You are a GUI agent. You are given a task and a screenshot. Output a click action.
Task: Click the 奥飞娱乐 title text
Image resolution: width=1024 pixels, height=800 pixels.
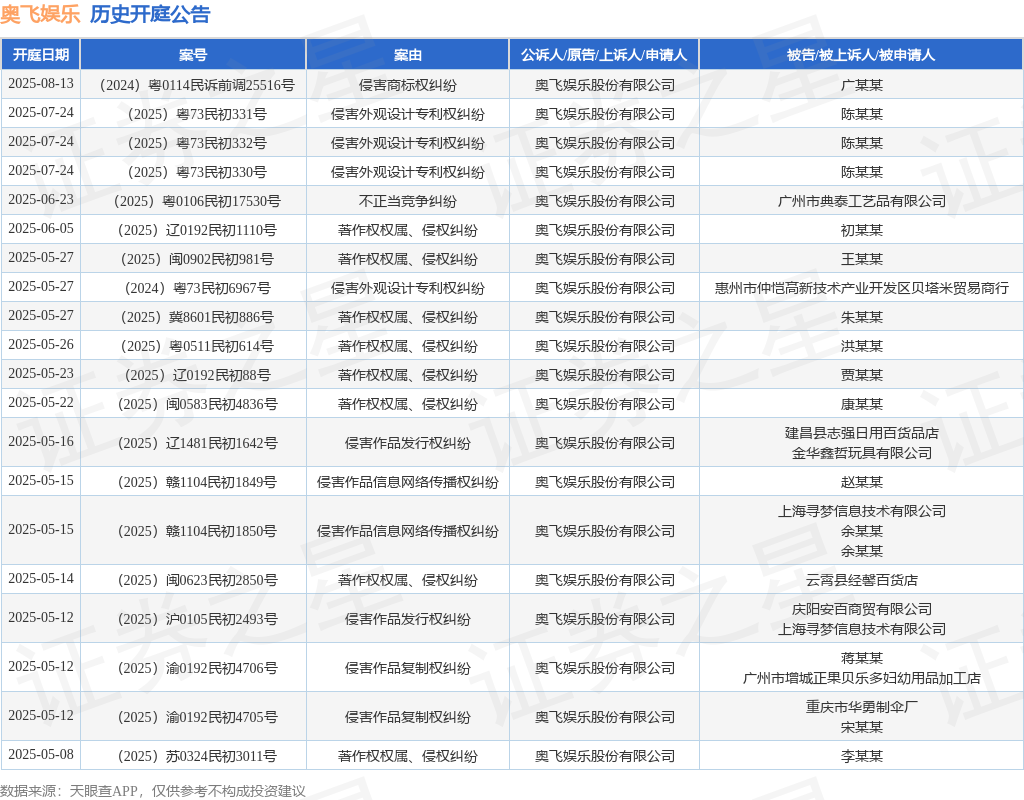(40, 14)
